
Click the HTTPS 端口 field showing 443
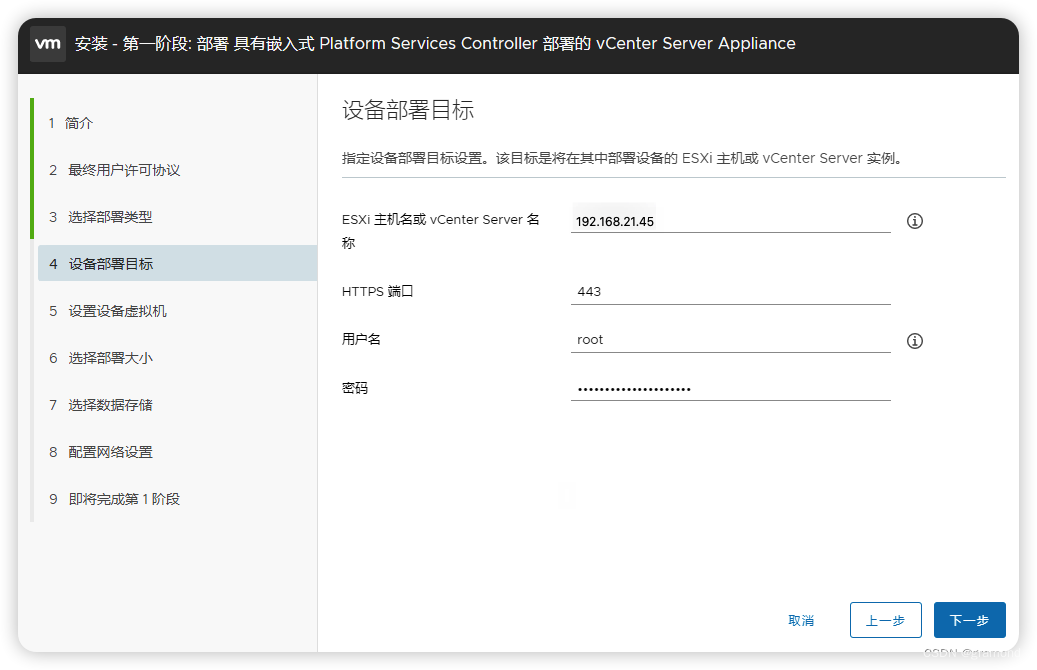click(731, 292)
